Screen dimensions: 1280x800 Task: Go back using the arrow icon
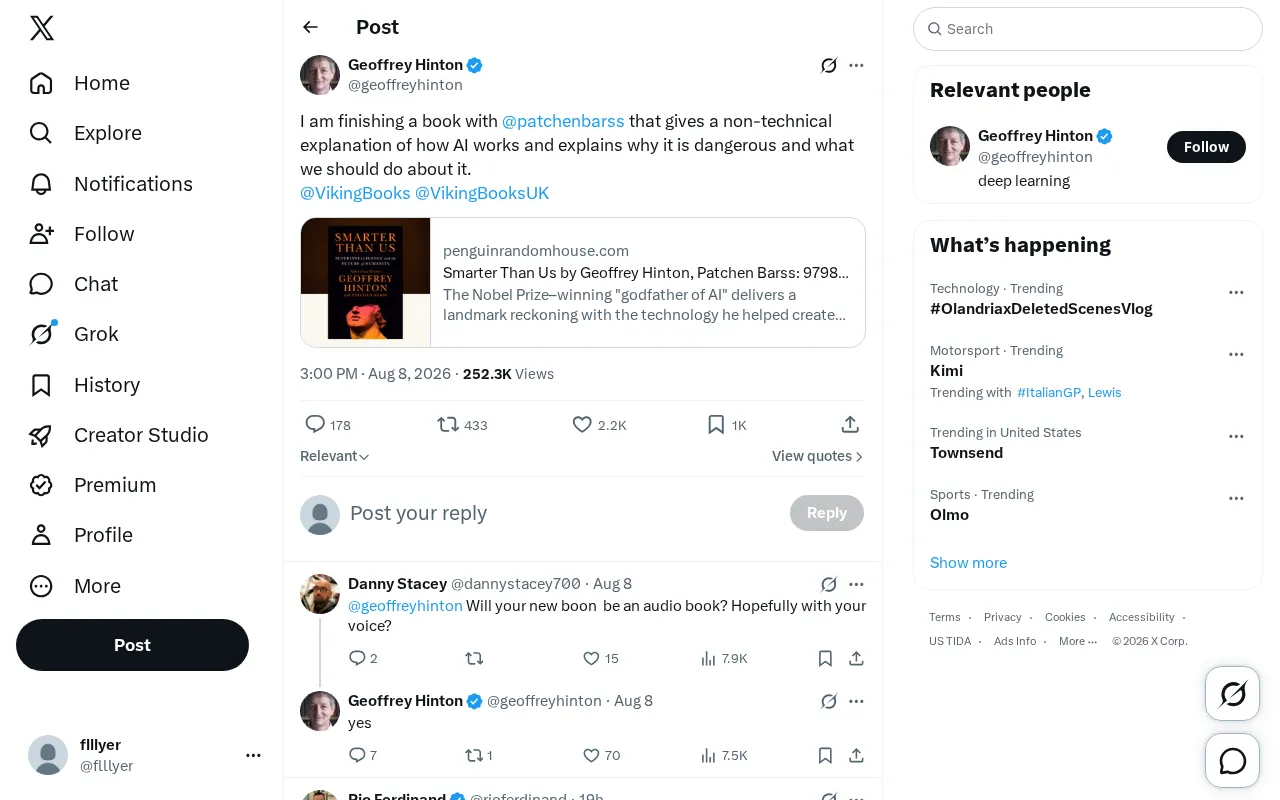(x=311, y=27)
